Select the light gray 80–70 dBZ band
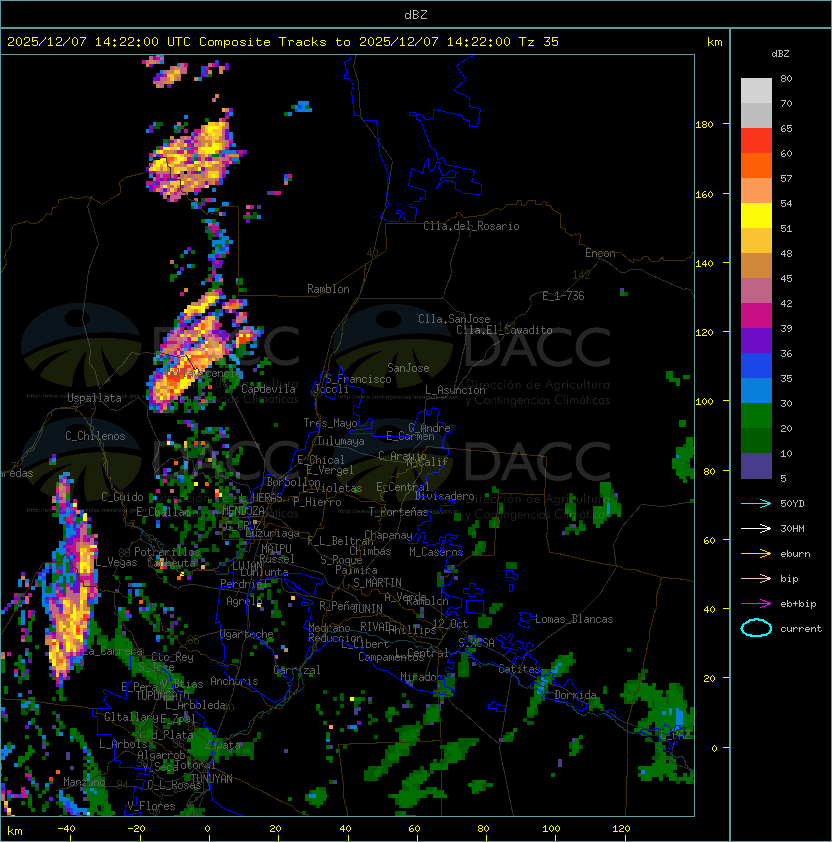 click(756, 91)
